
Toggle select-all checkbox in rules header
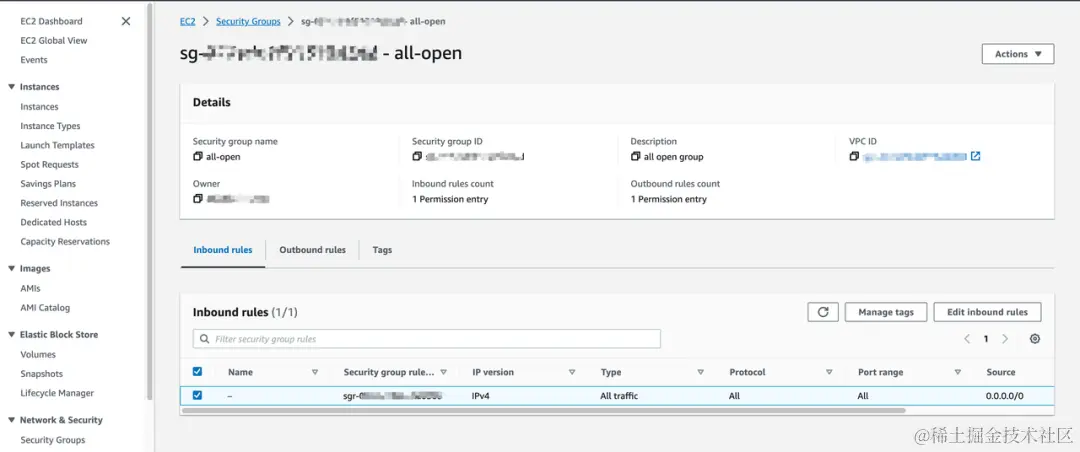click(198, 371)
